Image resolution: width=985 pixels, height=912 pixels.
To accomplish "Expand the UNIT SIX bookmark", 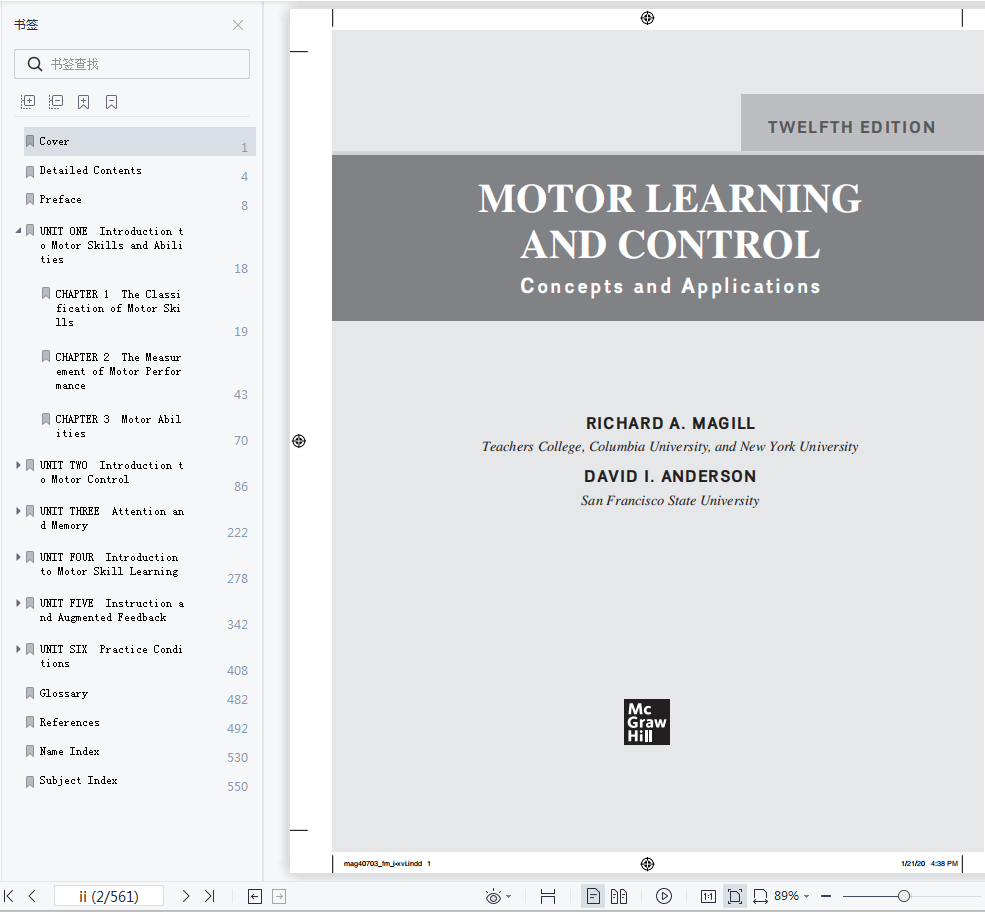I will (x=18, y=648).
